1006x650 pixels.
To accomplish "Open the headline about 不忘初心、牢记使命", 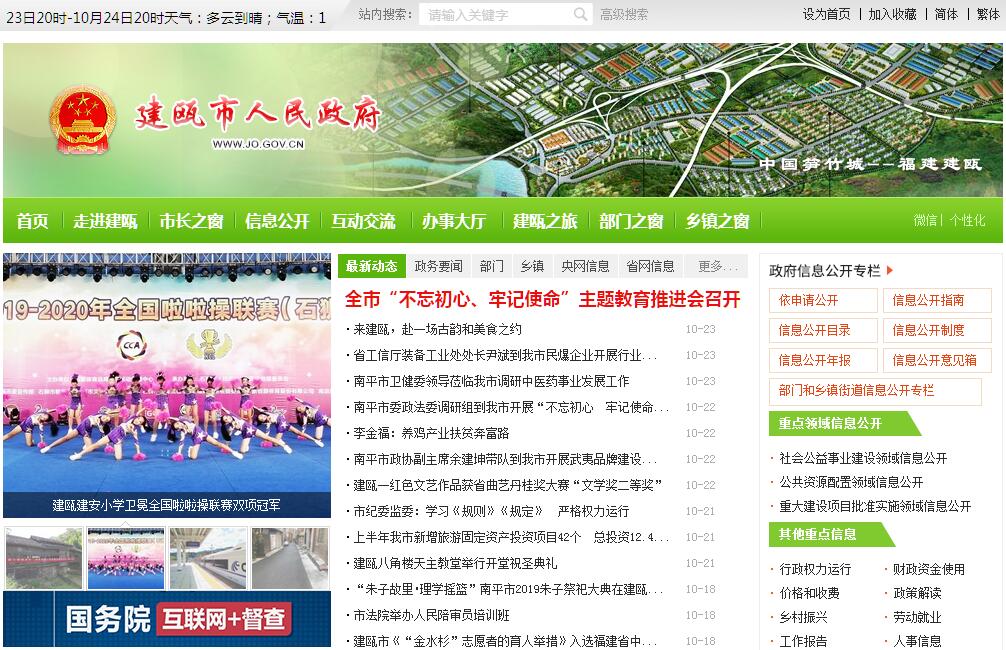I will (x=542, y=299).
